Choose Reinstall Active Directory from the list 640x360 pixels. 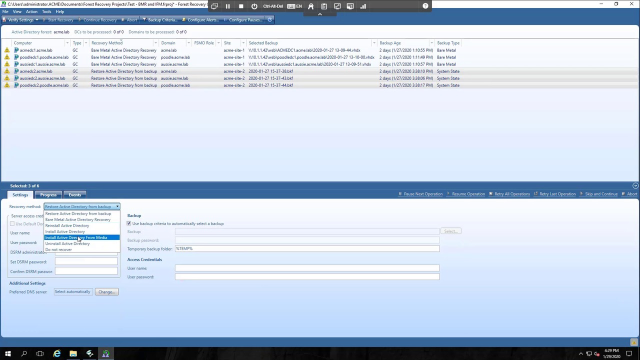(82, 225)
